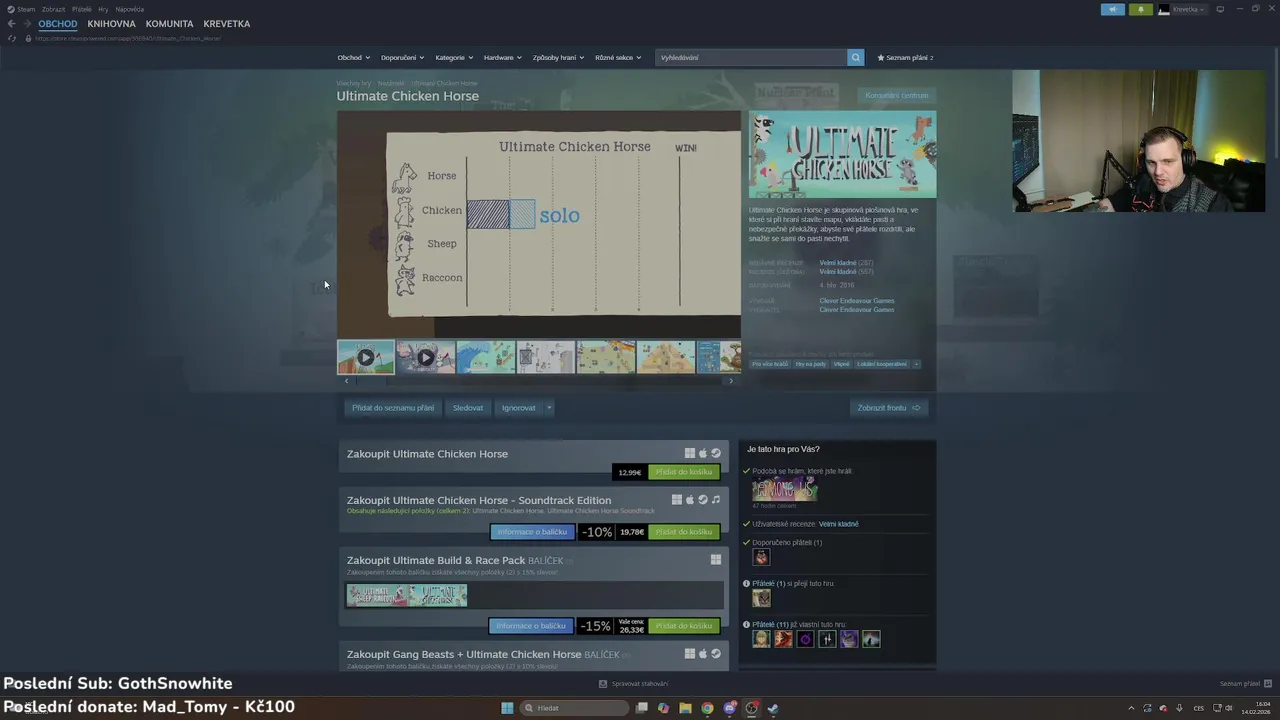Click the store search magnifier button
Viewport: 1280px width, 720px height.
click(856, 57)
